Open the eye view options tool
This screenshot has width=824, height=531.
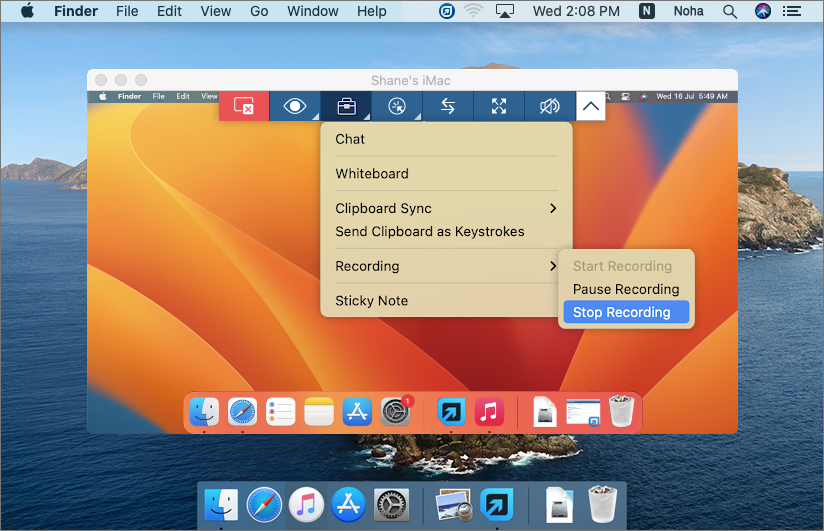pyautogui.click(x=295, y=106)
